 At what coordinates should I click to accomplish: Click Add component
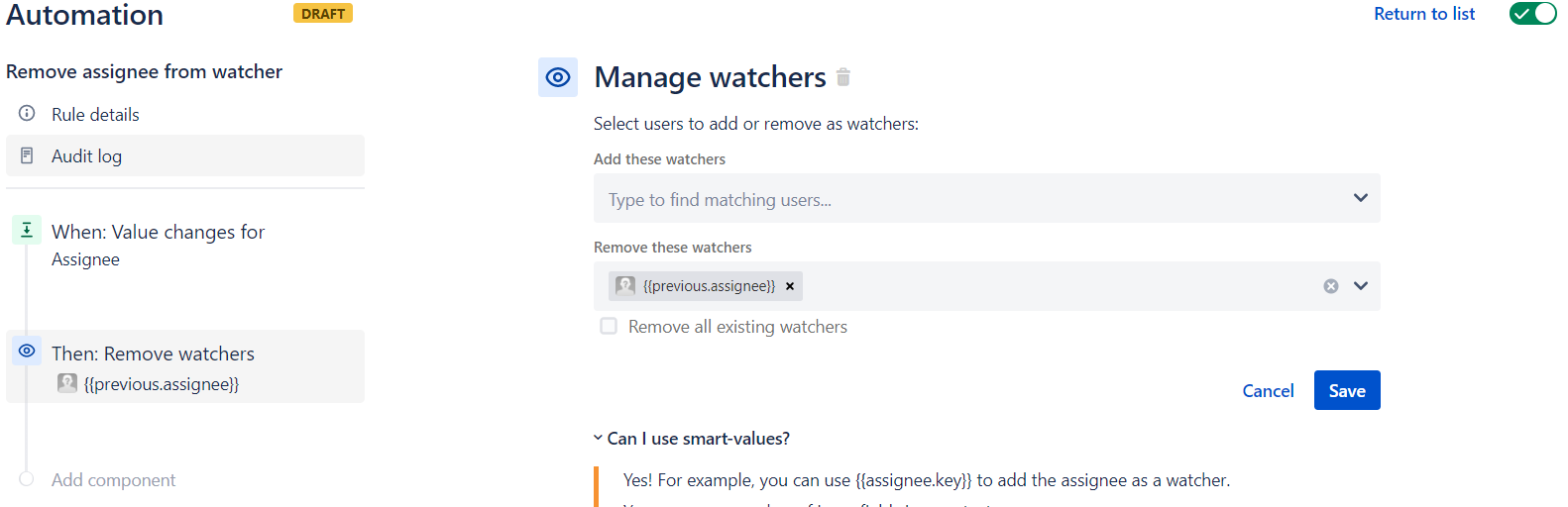coord(113,480)
